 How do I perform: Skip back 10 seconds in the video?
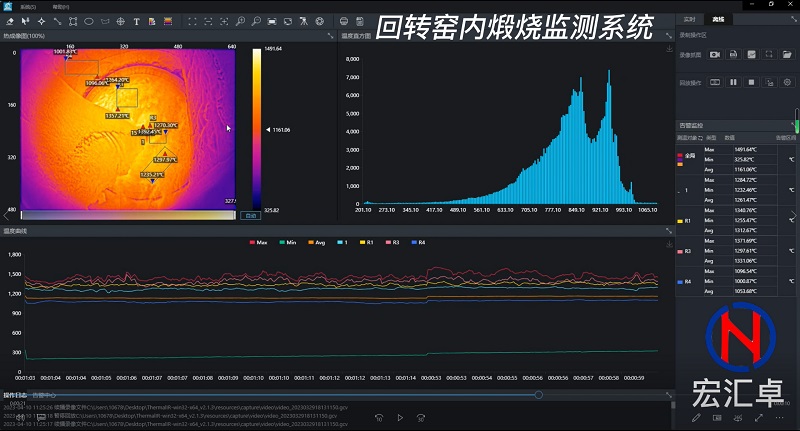(x=379, y=418)
